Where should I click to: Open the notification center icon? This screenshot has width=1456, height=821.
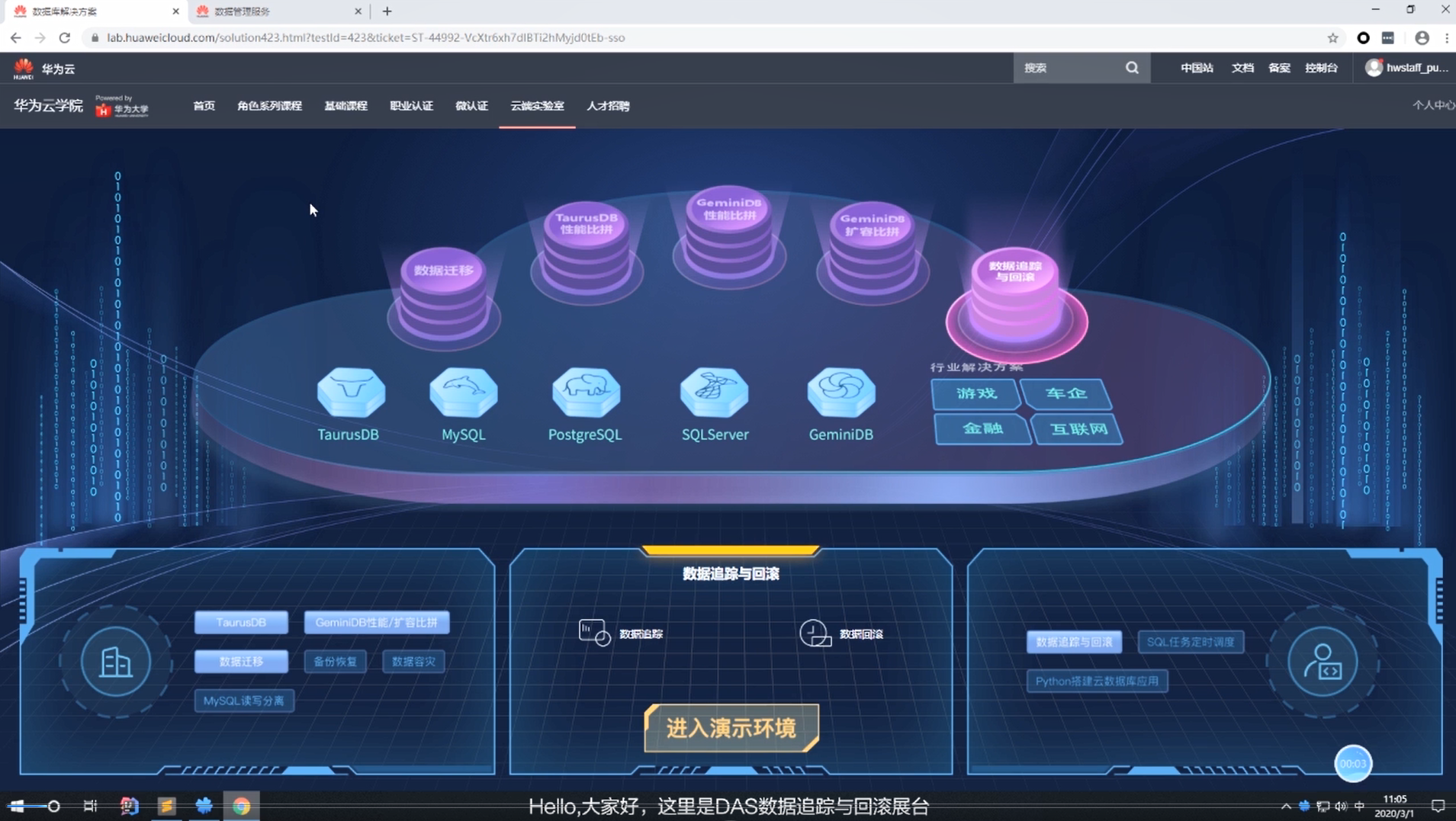pyautogui.click(x=1438, y=807)
